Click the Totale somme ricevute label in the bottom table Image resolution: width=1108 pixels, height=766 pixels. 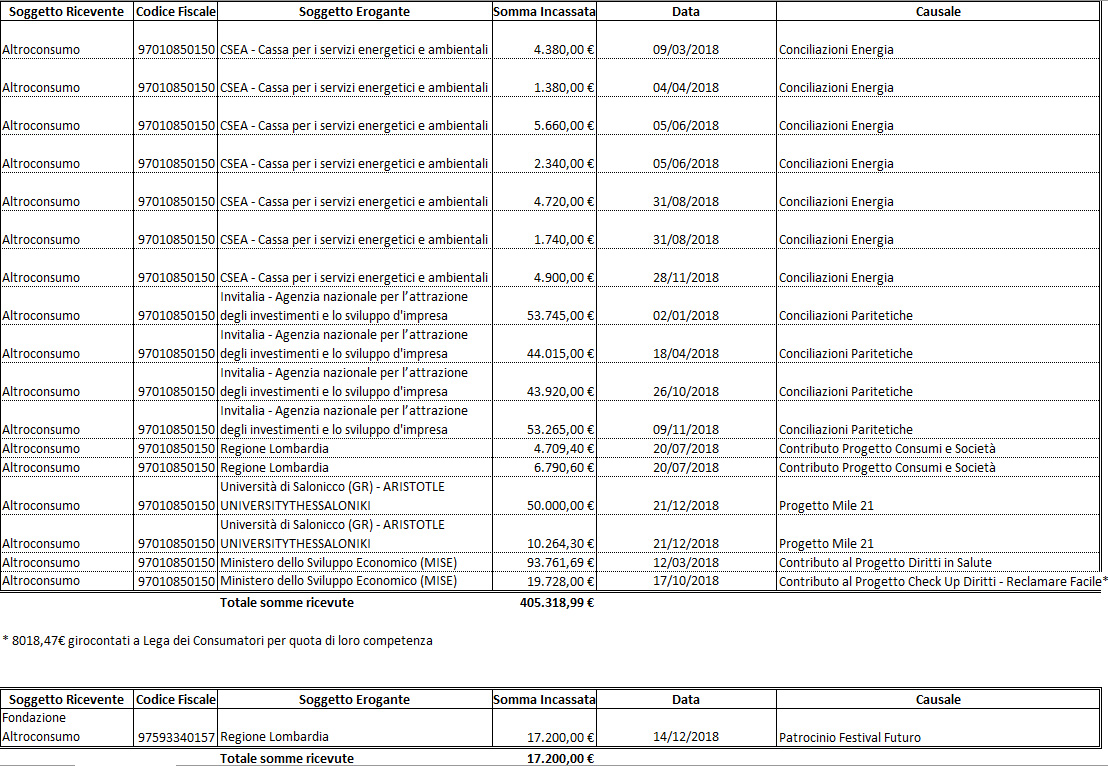tap(286, 758)
